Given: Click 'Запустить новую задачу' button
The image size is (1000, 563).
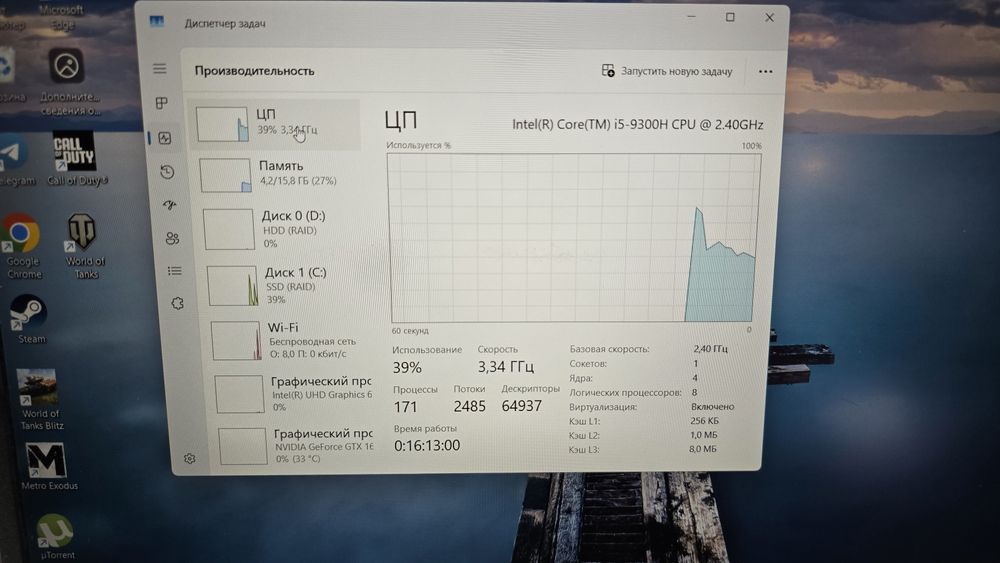Looking at the screenshot, I should pos(667,71).
